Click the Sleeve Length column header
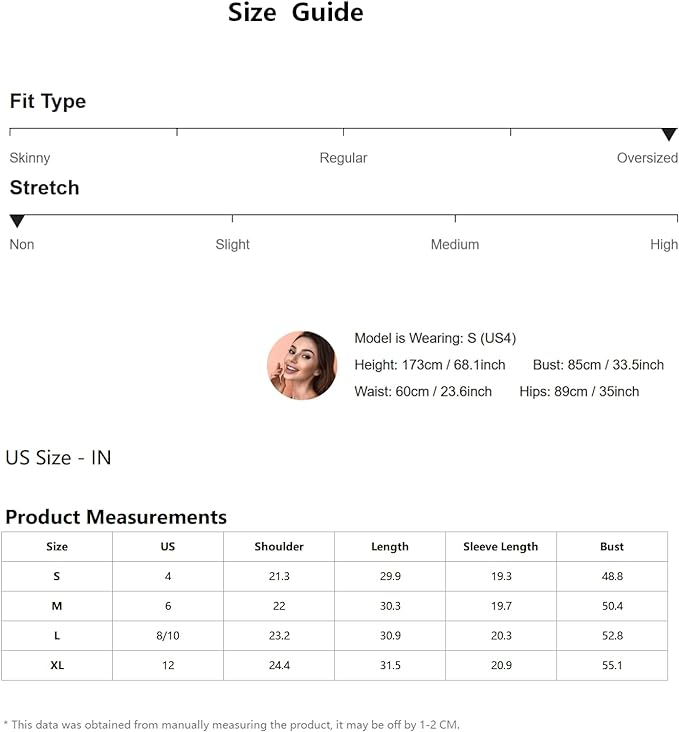679x732 pixels. (x=500, y=547)
